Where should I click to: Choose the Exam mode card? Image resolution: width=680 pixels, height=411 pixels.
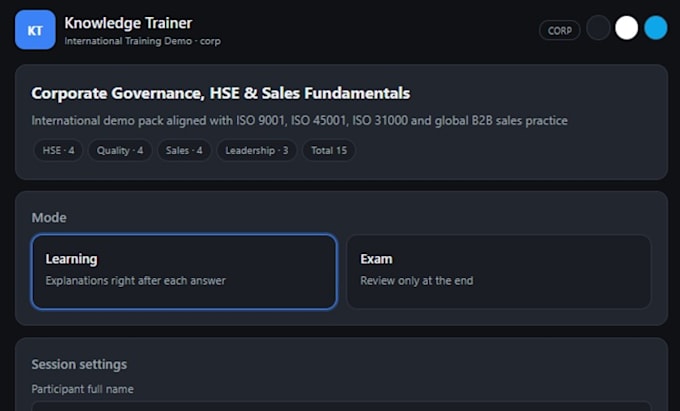tap(499, 271)
